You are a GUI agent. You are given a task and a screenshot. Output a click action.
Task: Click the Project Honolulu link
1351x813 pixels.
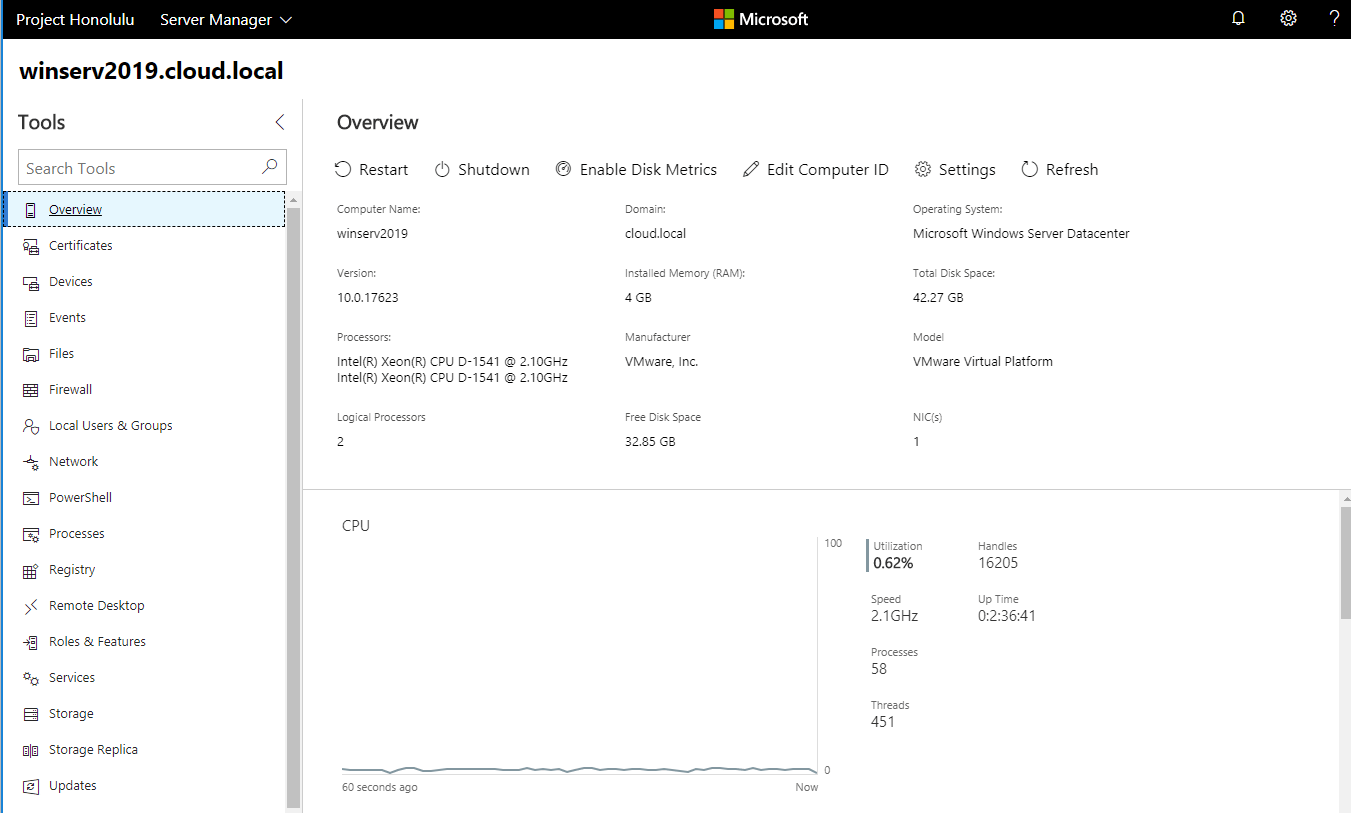point(75,20)
